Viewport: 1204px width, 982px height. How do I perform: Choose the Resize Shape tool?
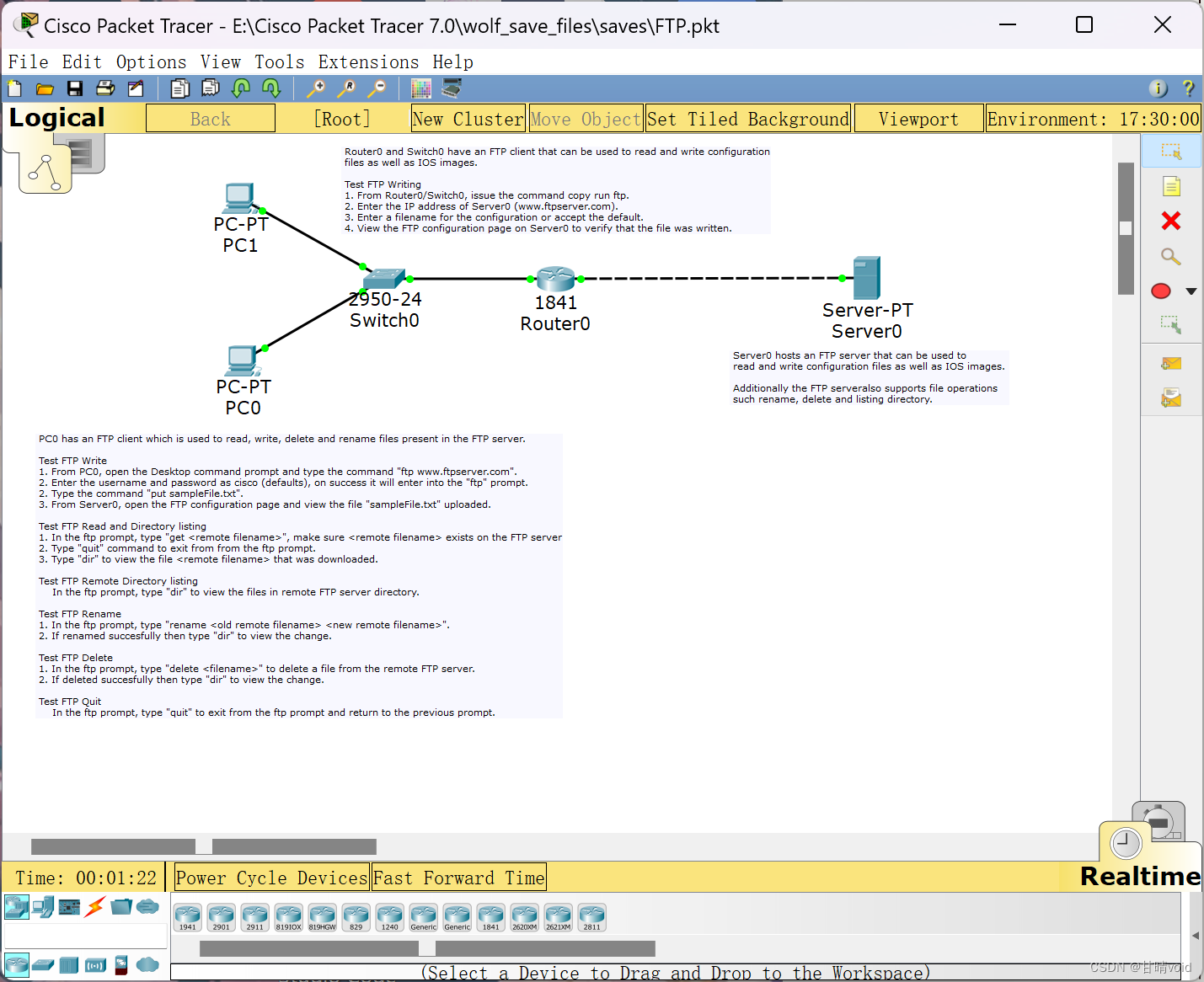pyautogui.click(x=1171, y=324)
